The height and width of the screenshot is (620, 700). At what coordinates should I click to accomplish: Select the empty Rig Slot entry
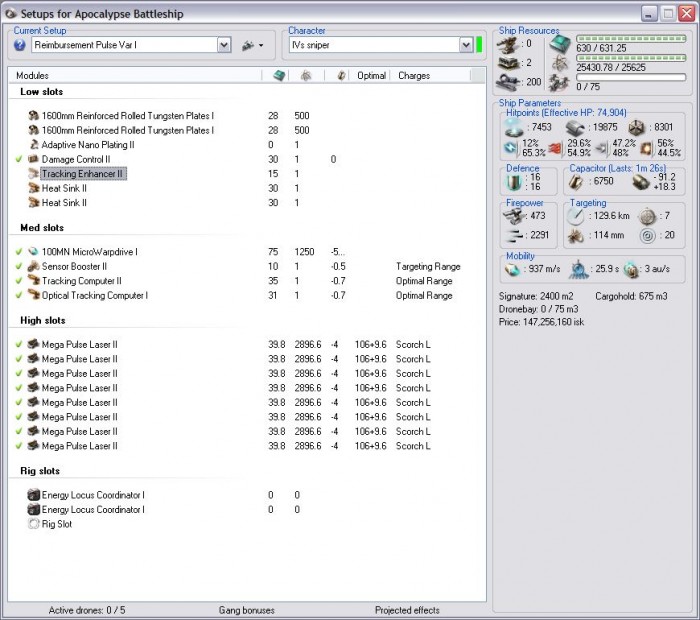click(x=56, y=524)
